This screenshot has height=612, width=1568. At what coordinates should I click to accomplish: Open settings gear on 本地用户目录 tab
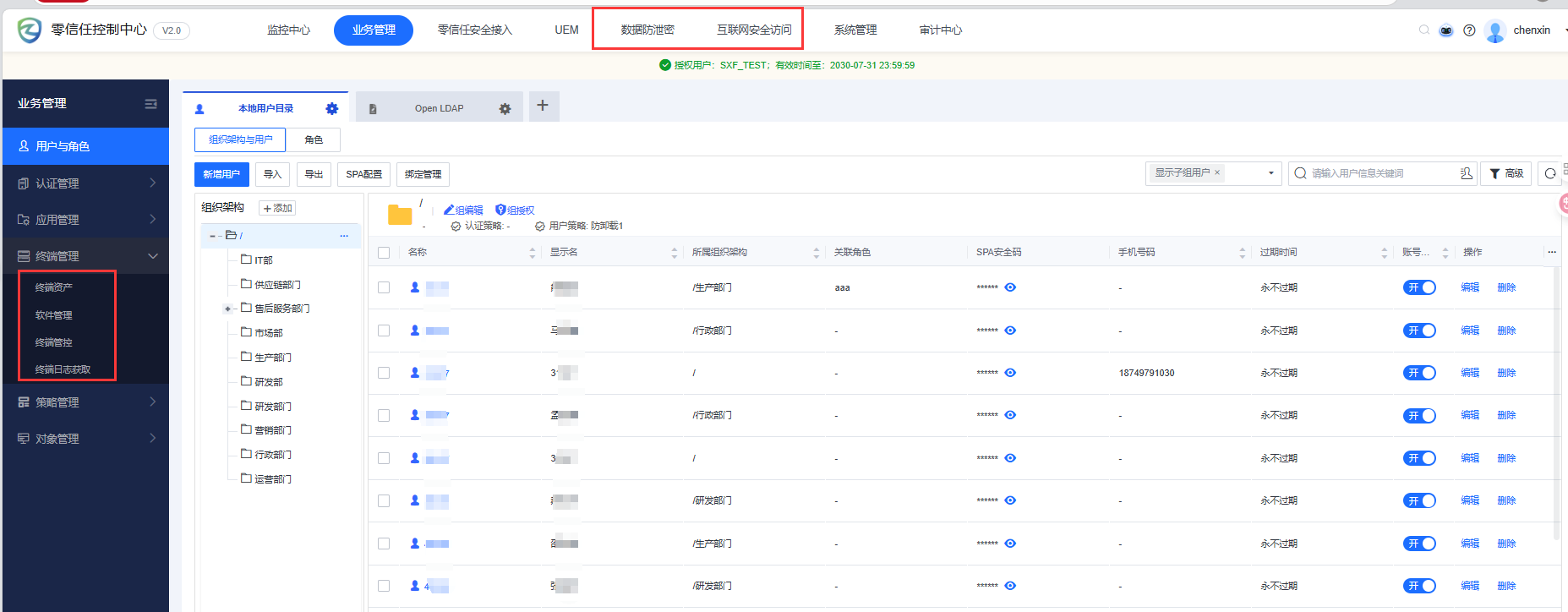(331, 109)
